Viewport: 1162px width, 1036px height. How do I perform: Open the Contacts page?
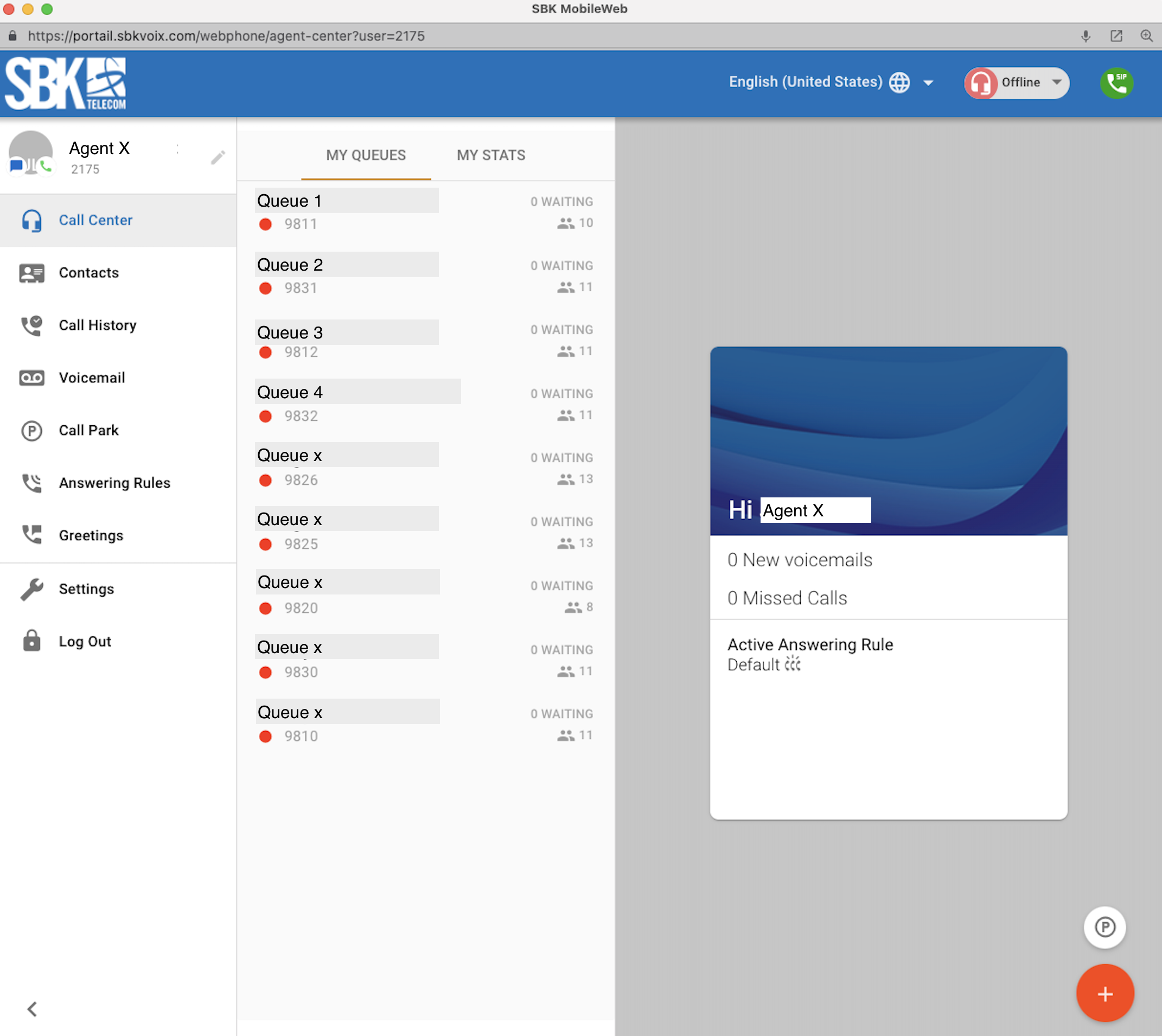(118, 273)
